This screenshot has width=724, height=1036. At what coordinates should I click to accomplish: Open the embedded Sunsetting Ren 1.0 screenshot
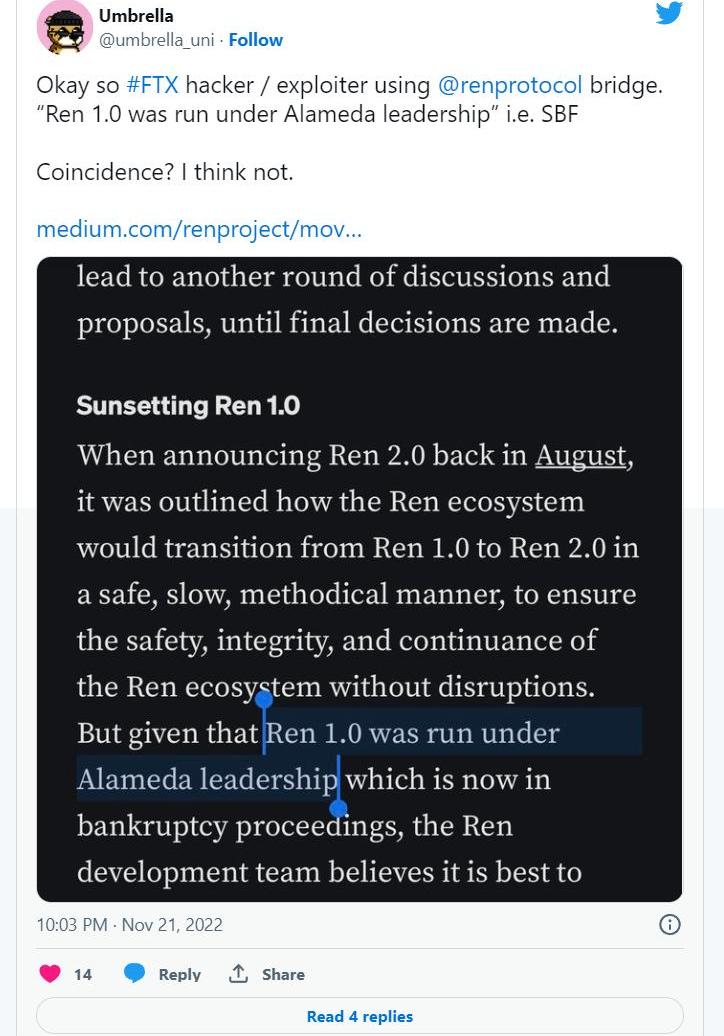pyautogui.click(x=359, y=579)
